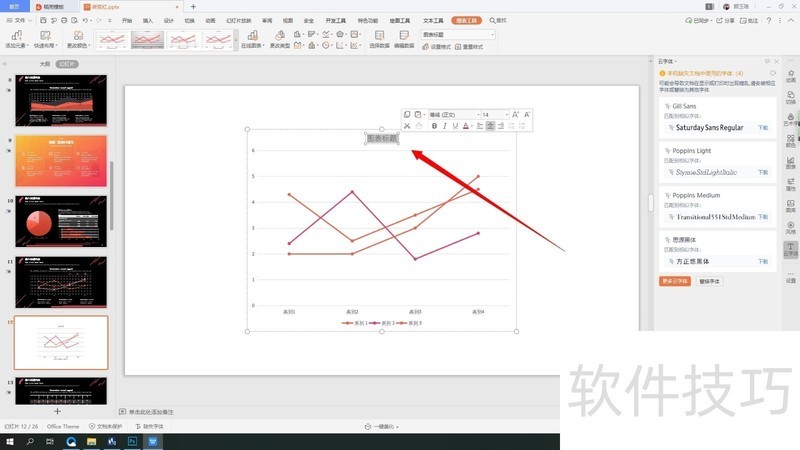Click the Print icon in quick access toolbar
The height and width of the screenshot is (450, 800).
pos(64,20)
